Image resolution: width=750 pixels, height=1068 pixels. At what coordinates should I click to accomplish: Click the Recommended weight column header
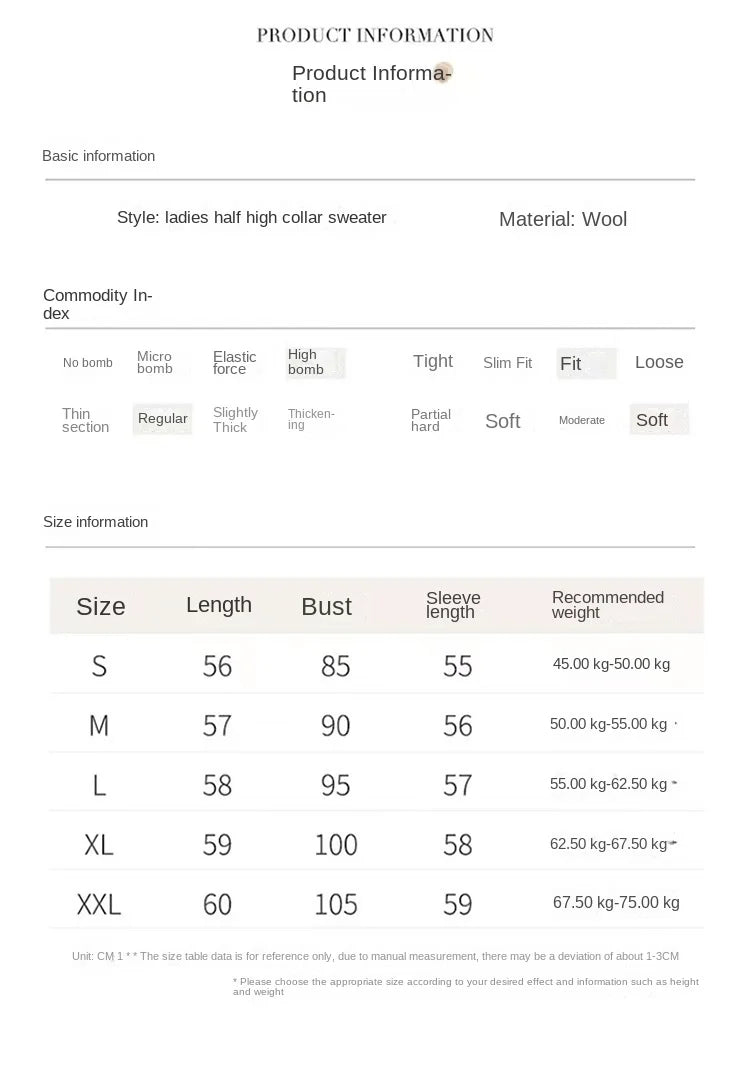pyautogui.click(x=608, y=605)
